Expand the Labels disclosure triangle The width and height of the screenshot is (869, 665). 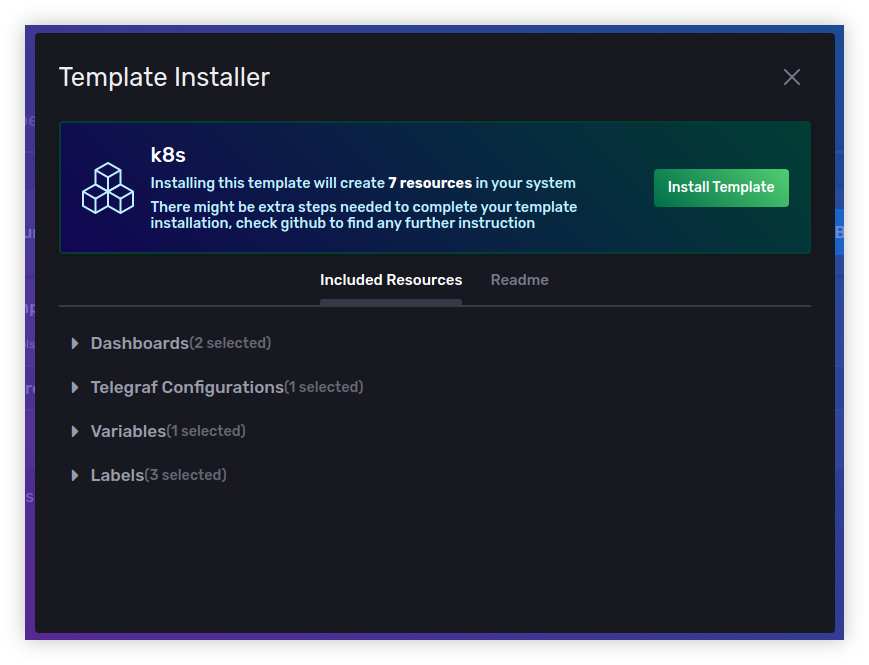pos(75,475)
